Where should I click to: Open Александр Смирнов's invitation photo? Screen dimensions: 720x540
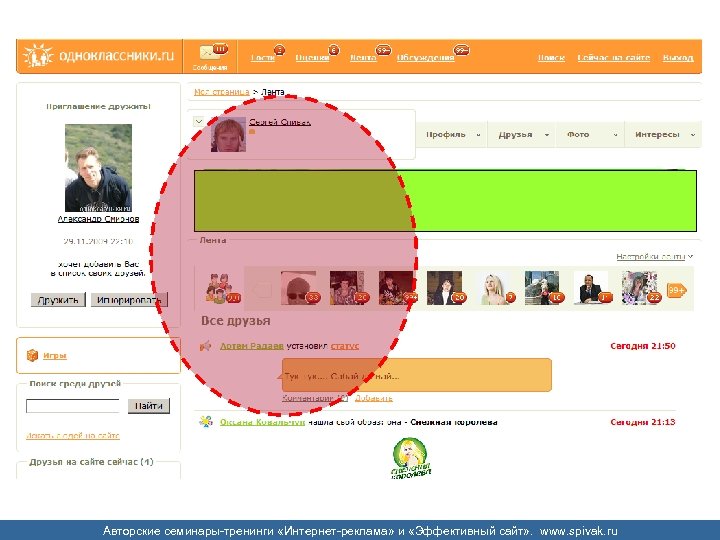[98, 168]
